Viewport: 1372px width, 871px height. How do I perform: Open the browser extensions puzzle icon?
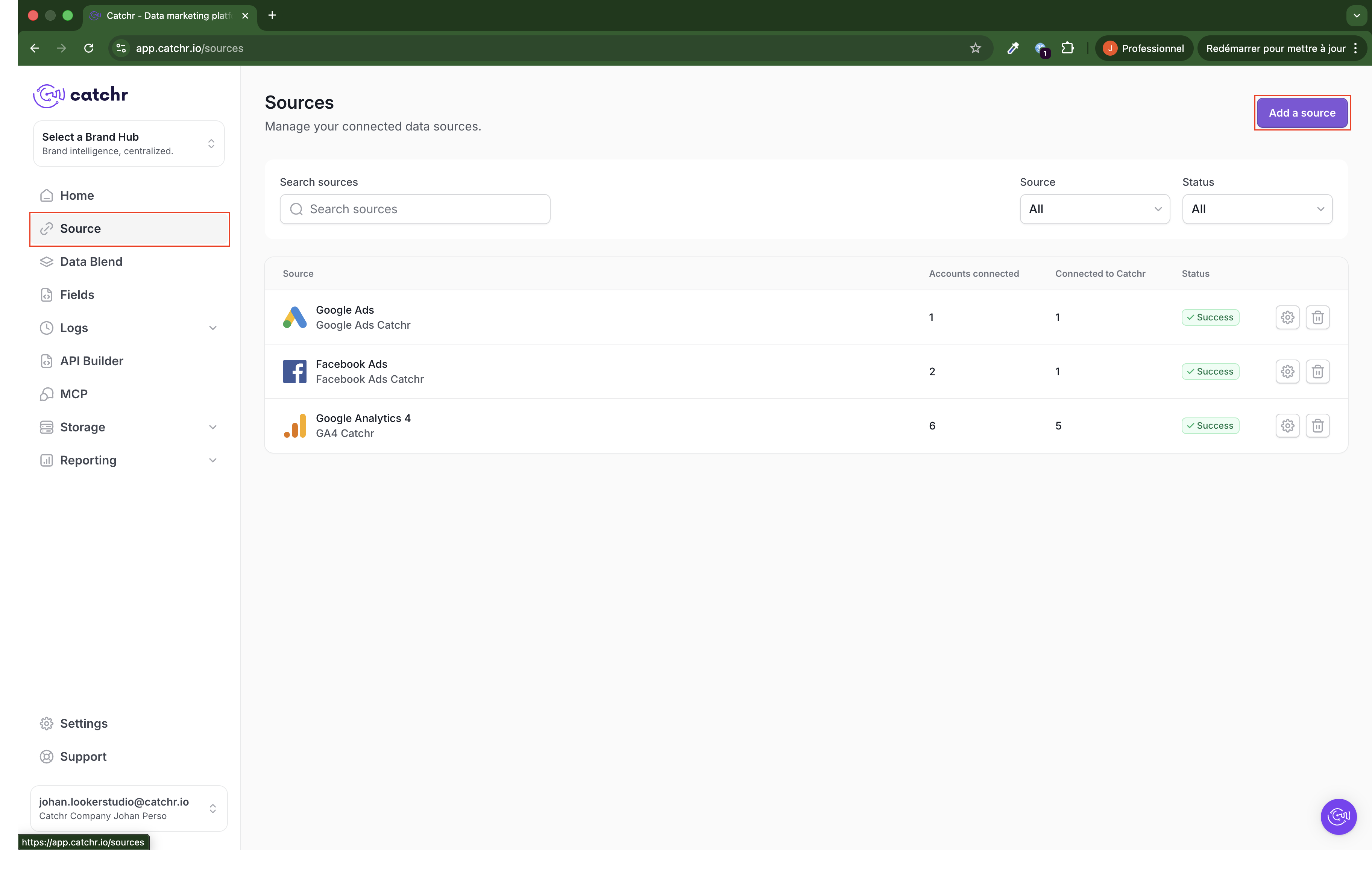(x=1067, y=49)
